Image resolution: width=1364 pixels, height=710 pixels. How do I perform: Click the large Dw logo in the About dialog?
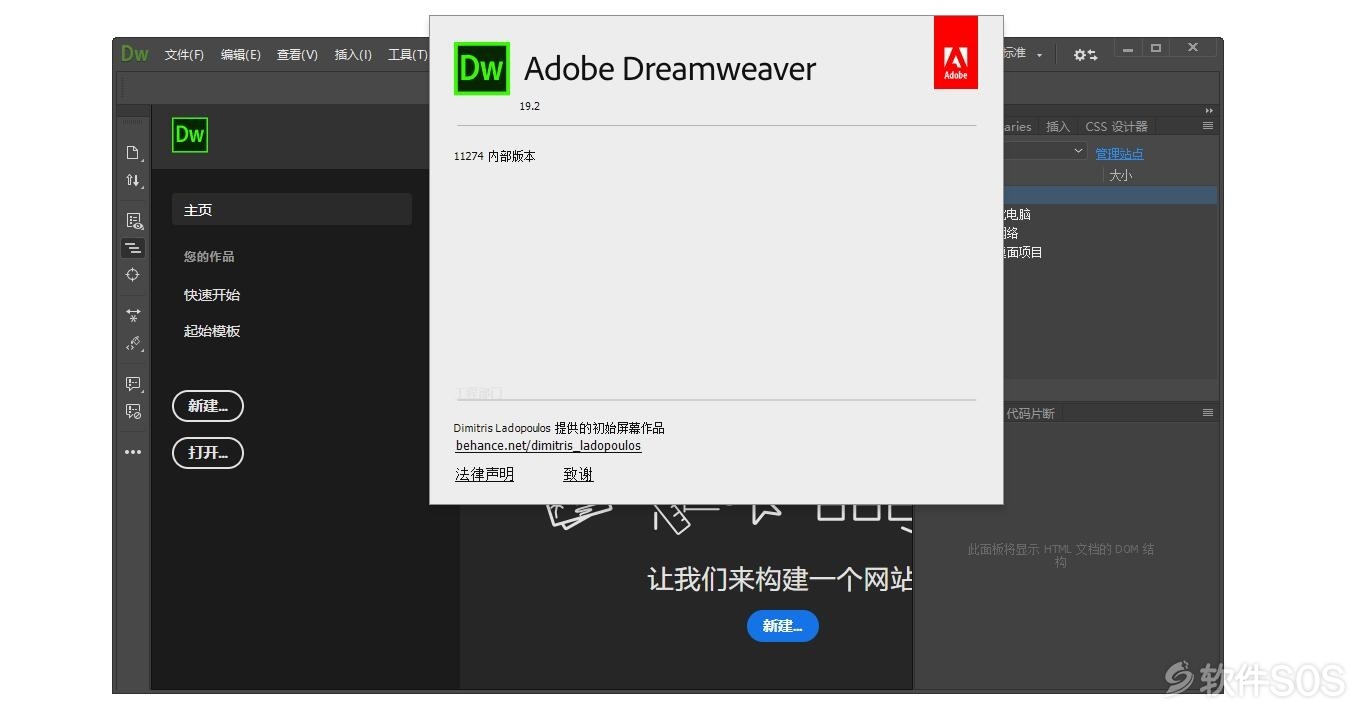[x=482, y=68]
